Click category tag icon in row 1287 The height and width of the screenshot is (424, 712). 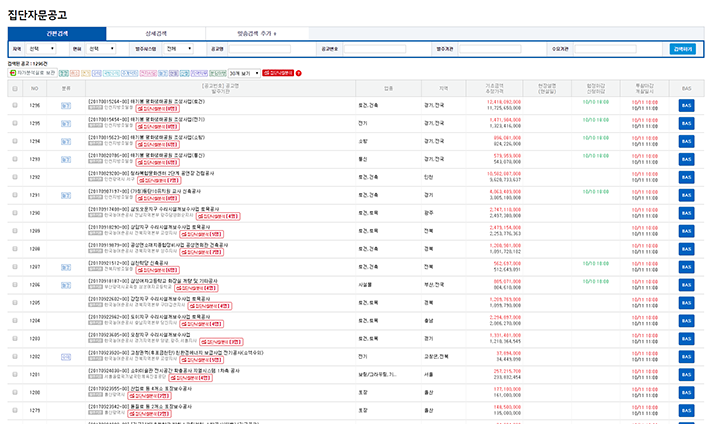66,267
